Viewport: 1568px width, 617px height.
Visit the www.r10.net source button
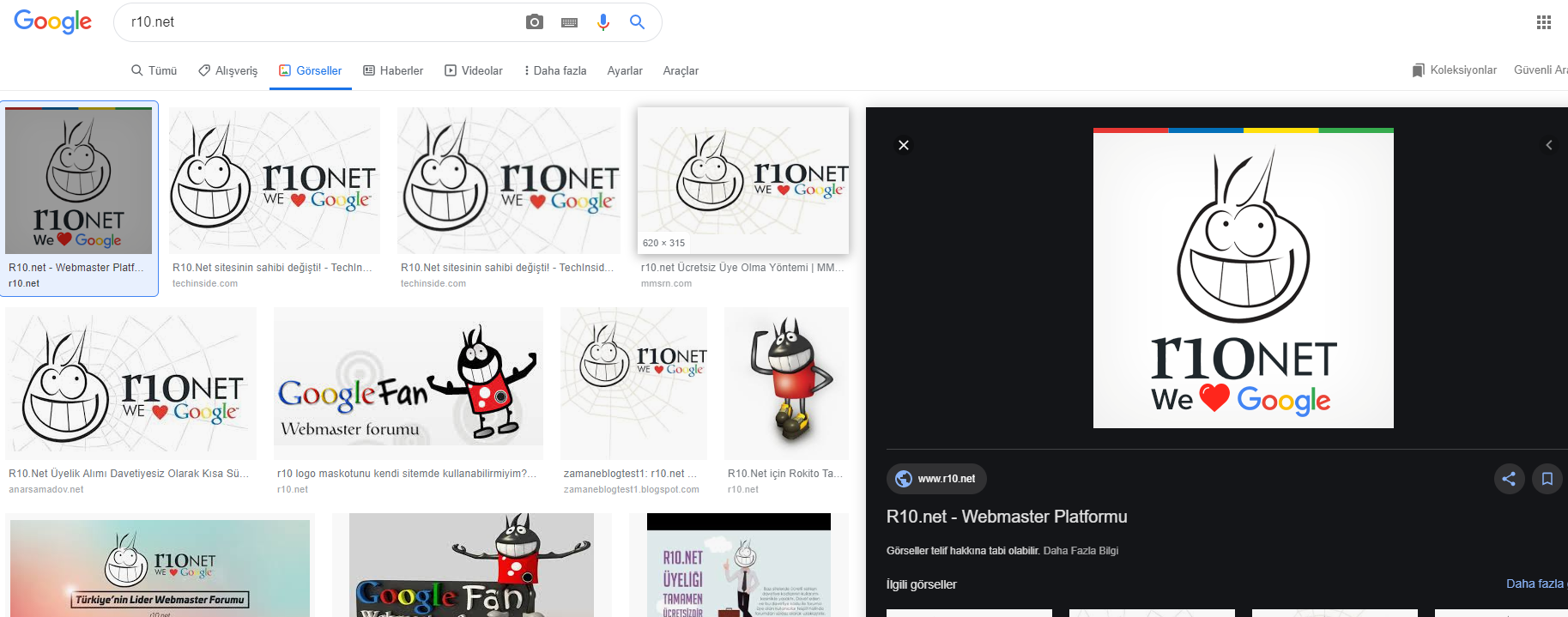click(x=936, y=479)
